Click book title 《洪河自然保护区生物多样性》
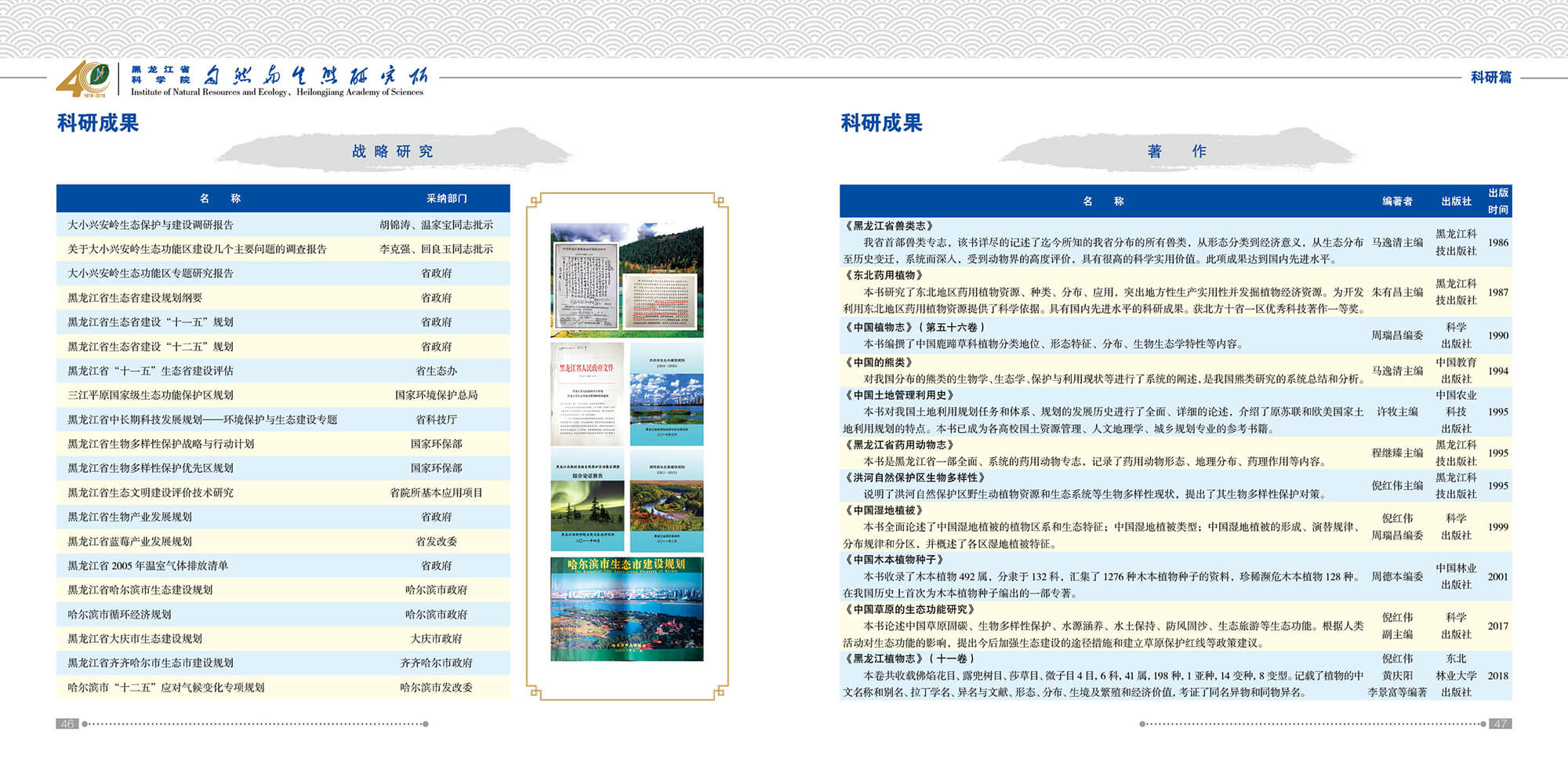 (915, 477)
